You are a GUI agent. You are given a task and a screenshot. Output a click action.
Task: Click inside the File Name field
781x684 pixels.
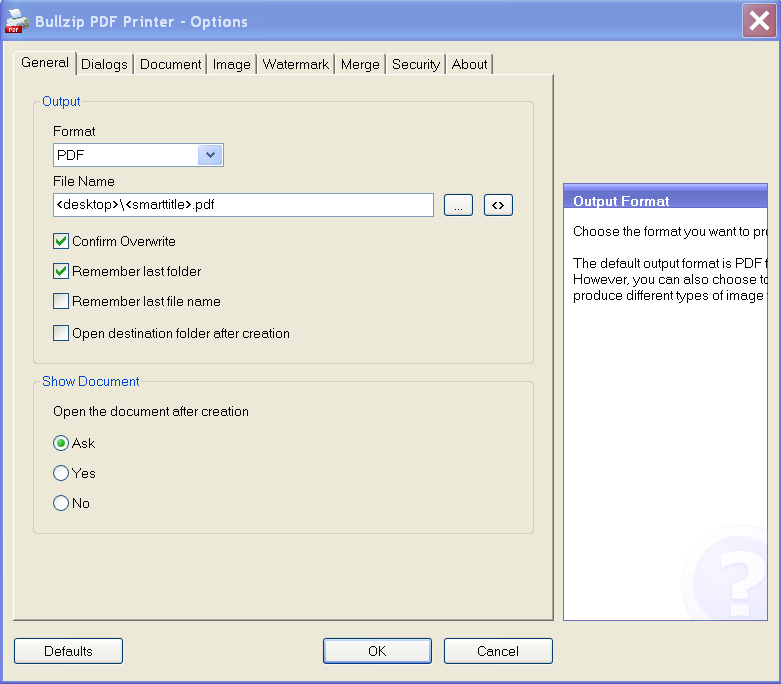point(243,205)
